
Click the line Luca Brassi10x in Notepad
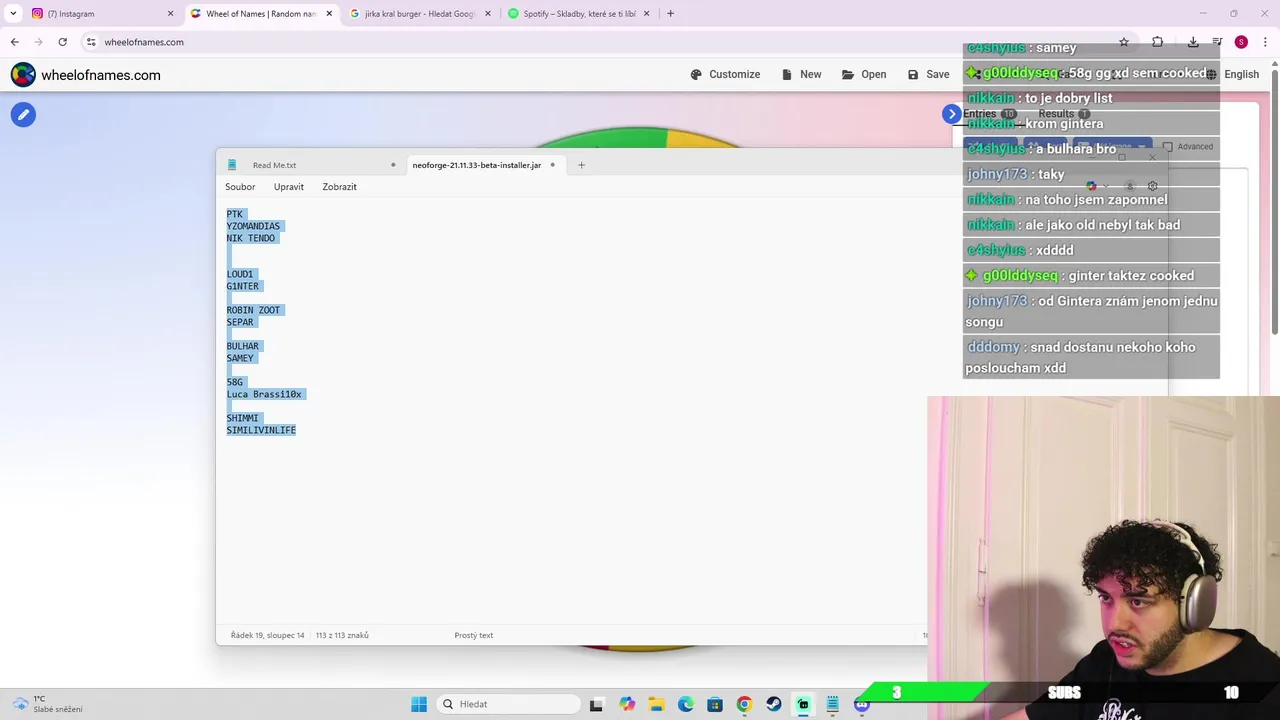point(264,394)
